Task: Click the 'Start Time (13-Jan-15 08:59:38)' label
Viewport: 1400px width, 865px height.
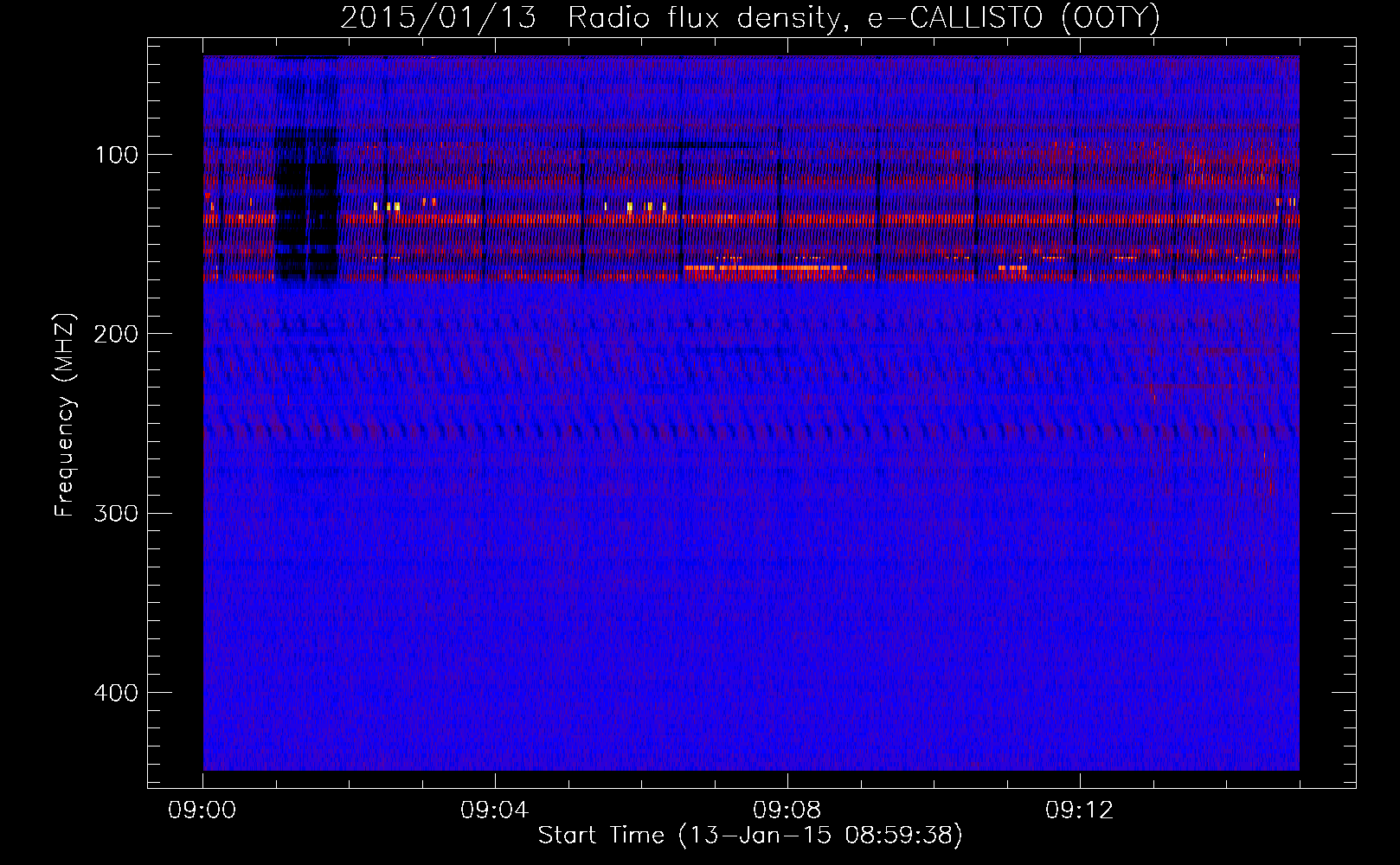Action: point(750,836)
